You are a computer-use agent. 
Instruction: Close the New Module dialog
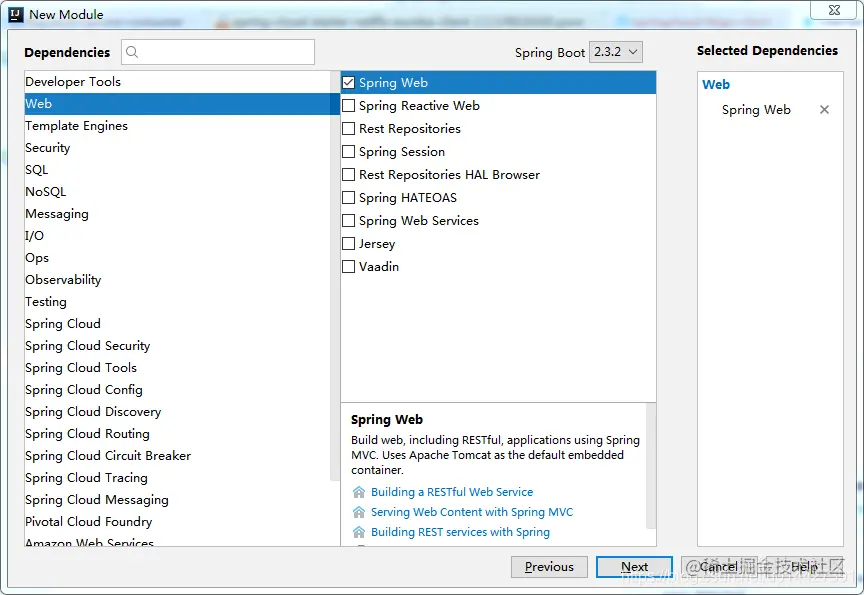(x=834, y=10)
